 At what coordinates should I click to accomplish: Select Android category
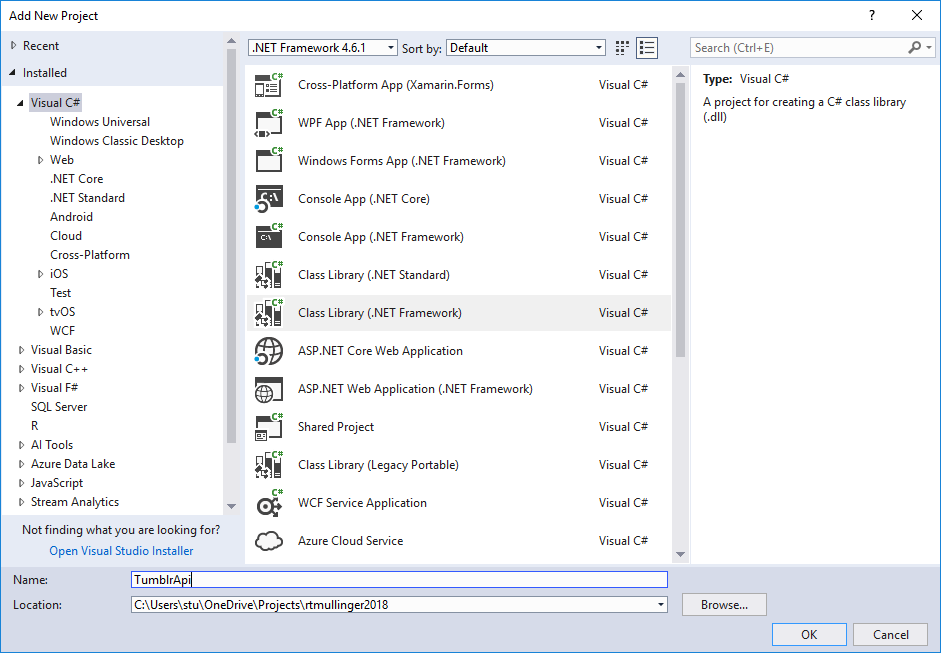(71, 217)
